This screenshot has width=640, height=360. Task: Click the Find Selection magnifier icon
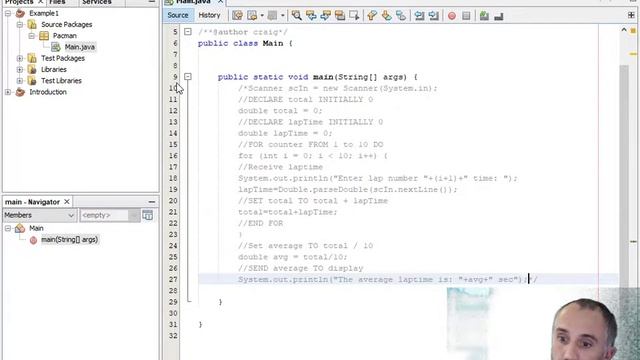pos(297,16)
